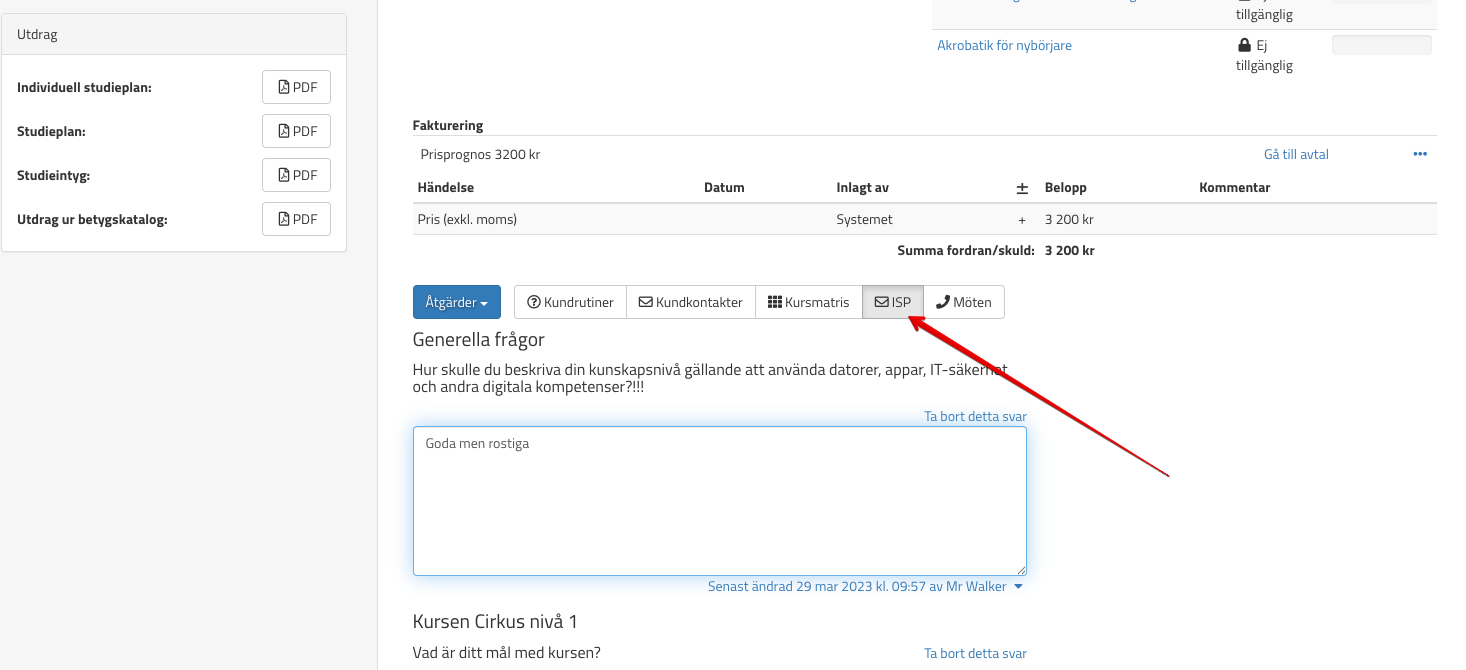Open the Kundrutiner help button

pos(570,302)
